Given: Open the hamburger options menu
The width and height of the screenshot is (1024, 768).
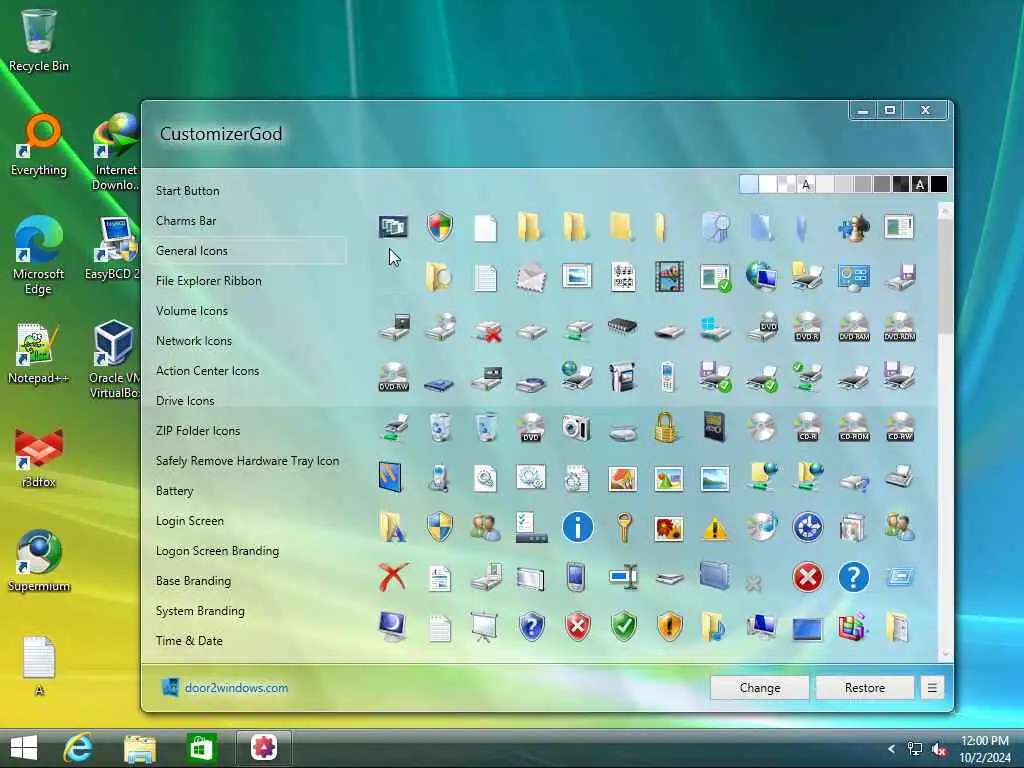Looking at the screenshot, I should point(932,688).
